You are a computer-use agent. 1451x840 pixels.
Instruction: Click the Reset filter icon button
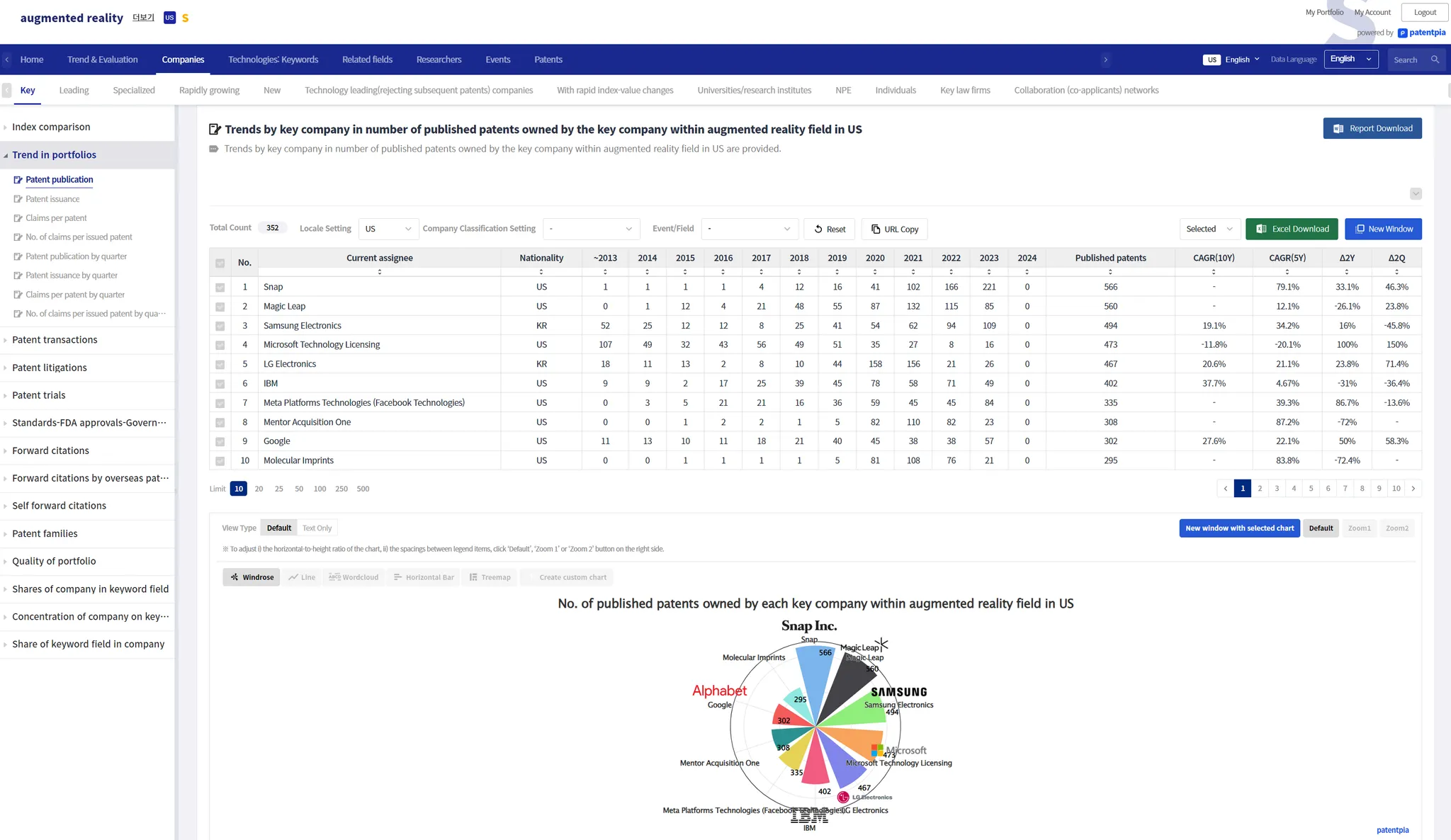point(818,229)
